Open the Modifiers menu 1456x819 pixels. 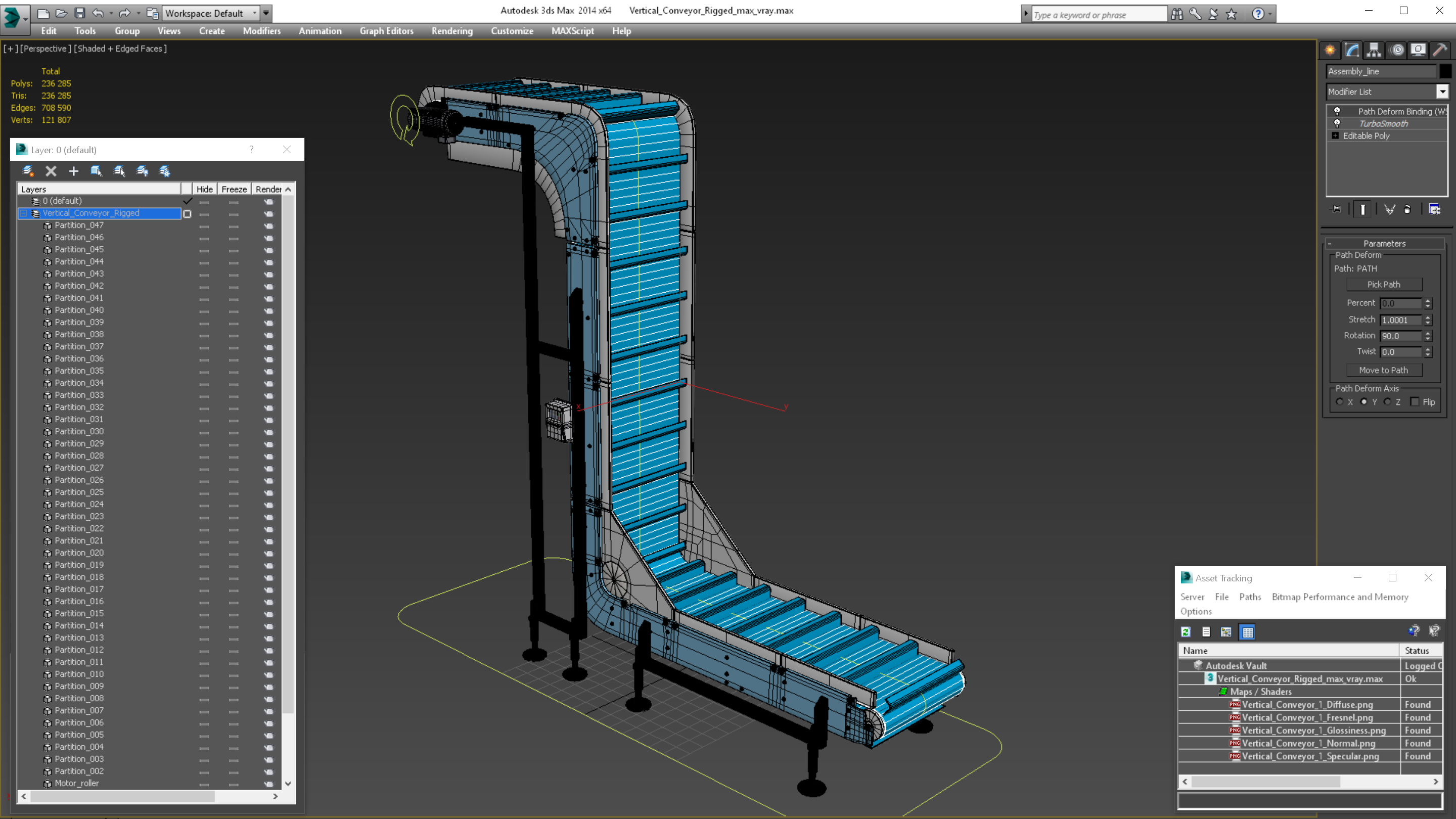coord(262,31)
